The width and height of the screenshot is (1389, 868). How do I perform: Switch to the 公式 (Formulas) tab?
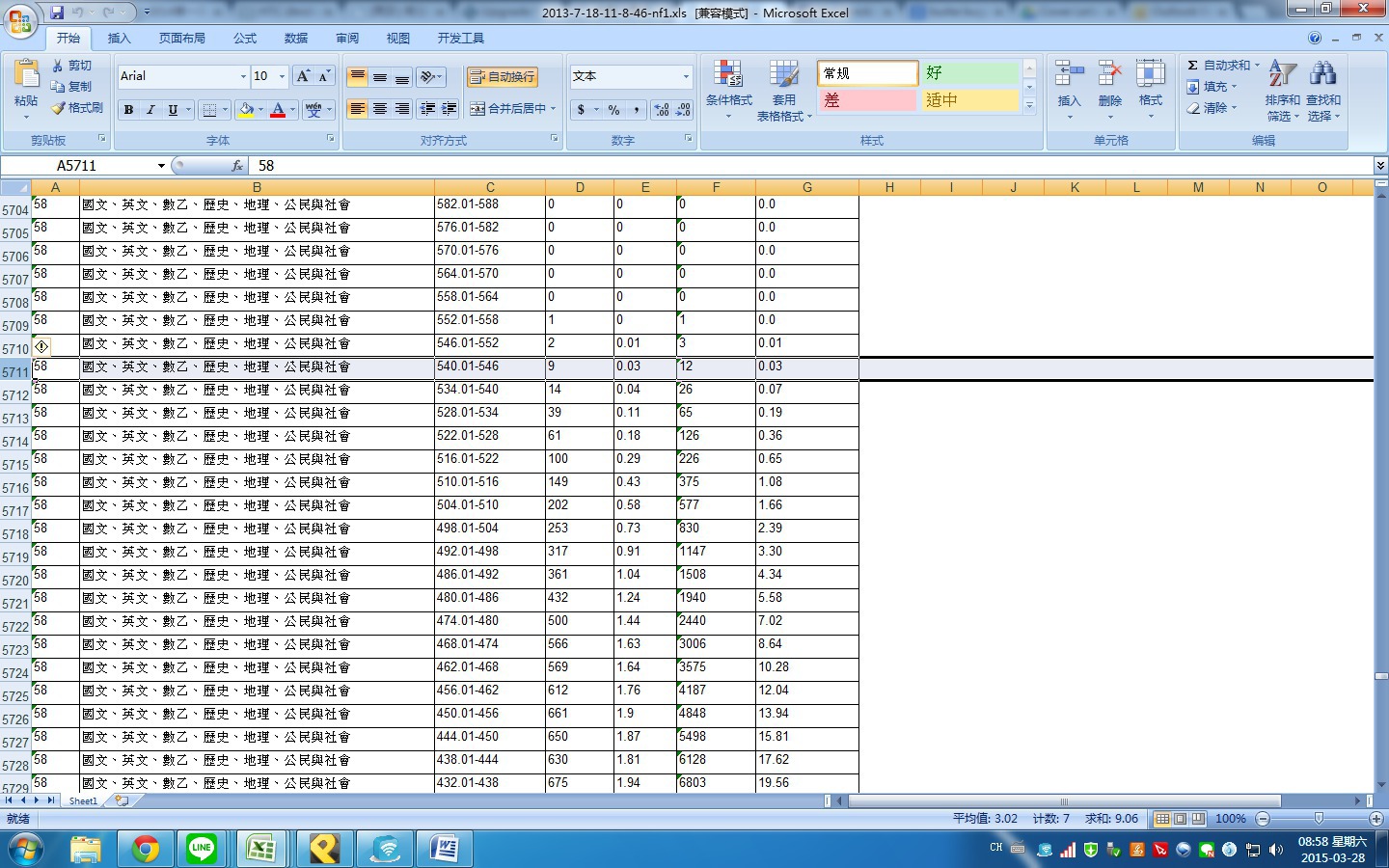tap(245, 39)
